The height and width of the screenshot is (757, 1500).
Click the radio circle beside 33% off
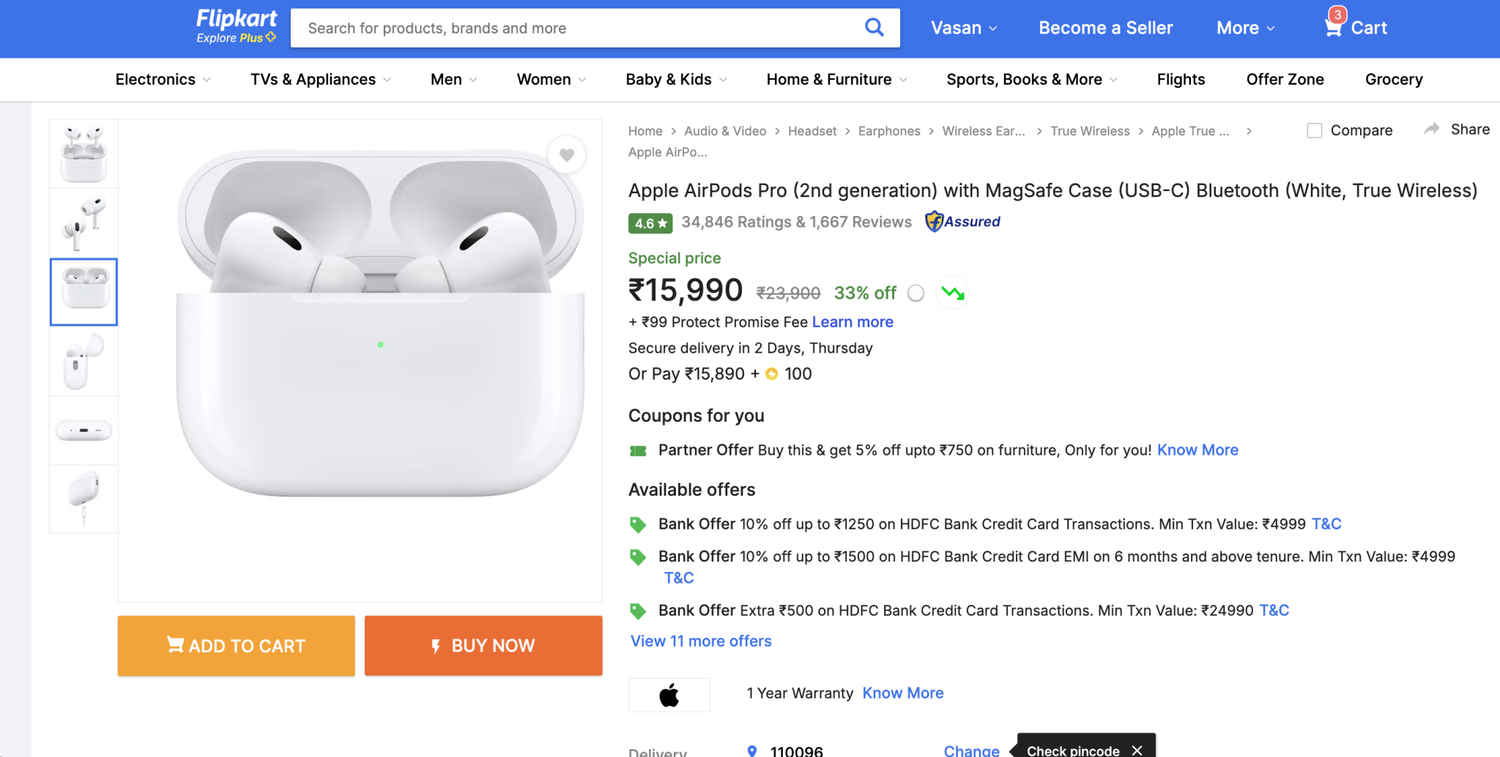click(916, 293)
